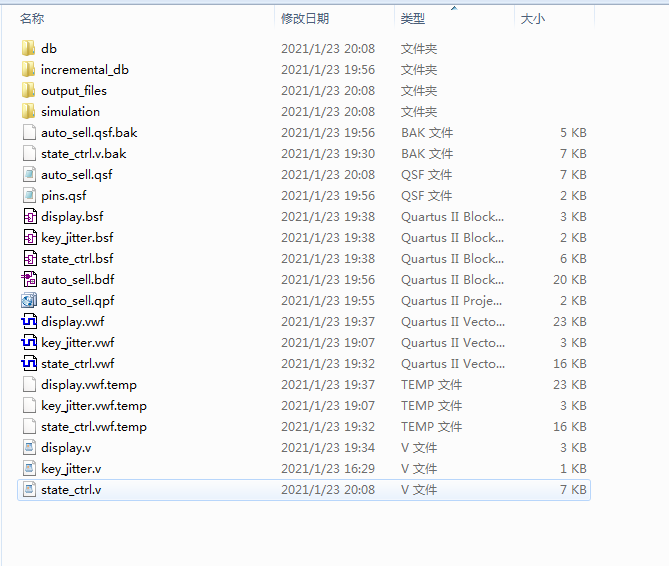Select the file name pins.qsf
The image size is (669, 566).
coord(64,196)
